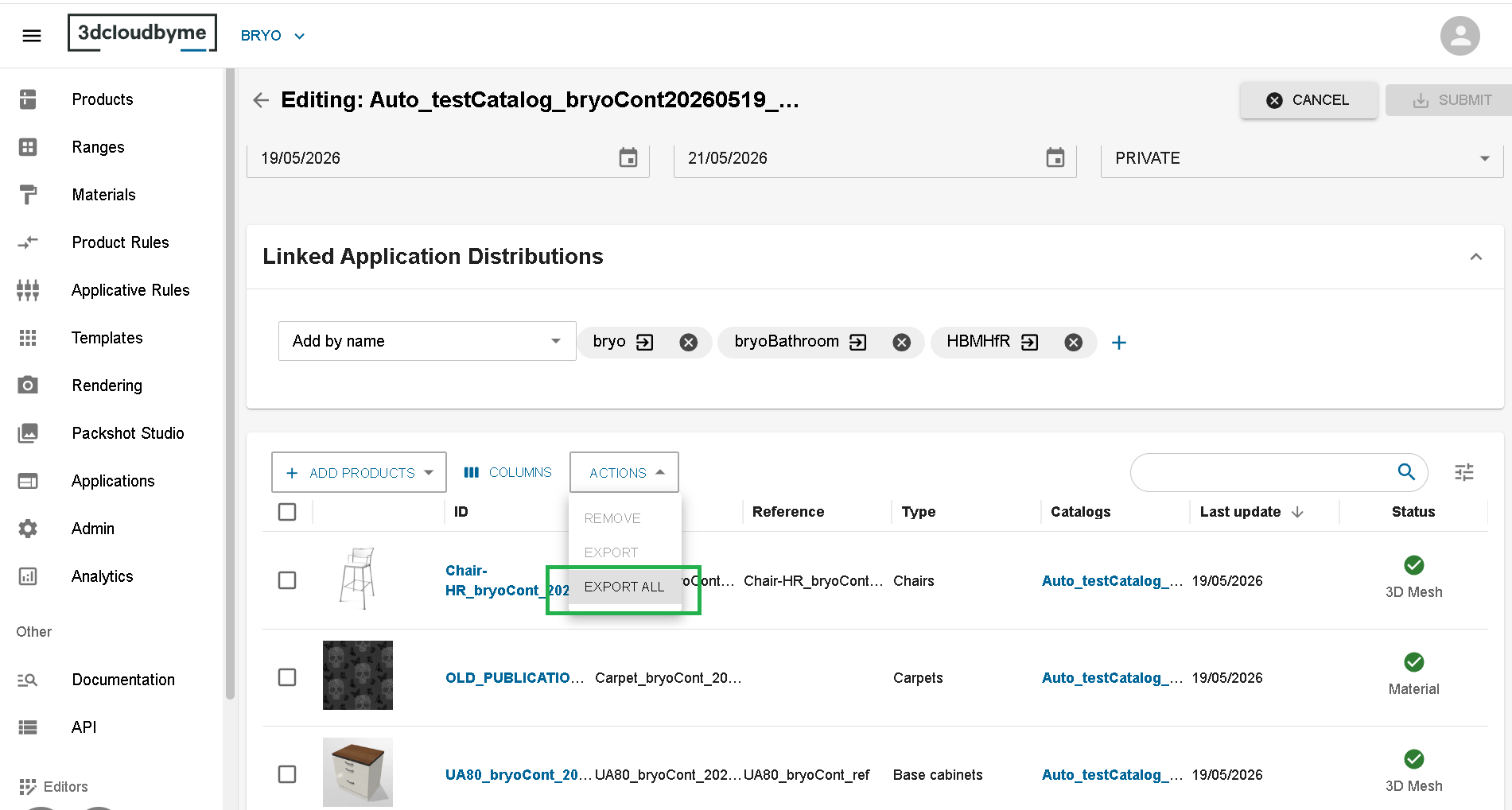Viewport: 1512px width, 810px height.
Task: Sort by Last update column arrow
Action: [x=1297, y=512]
